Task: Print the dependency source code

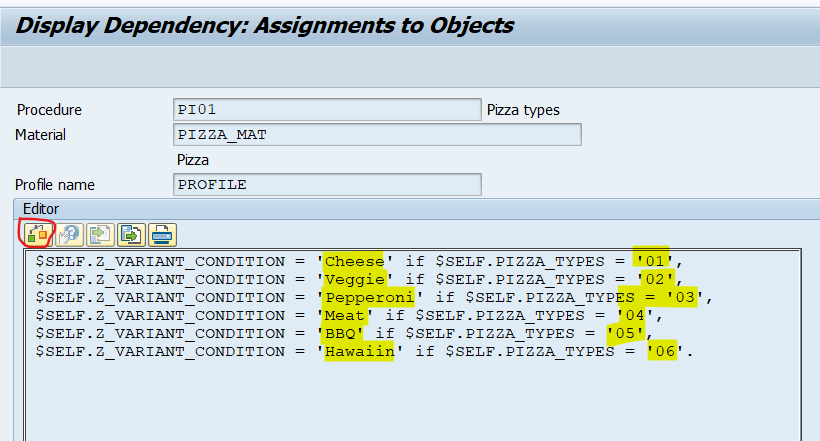Action: click(162, 234)
